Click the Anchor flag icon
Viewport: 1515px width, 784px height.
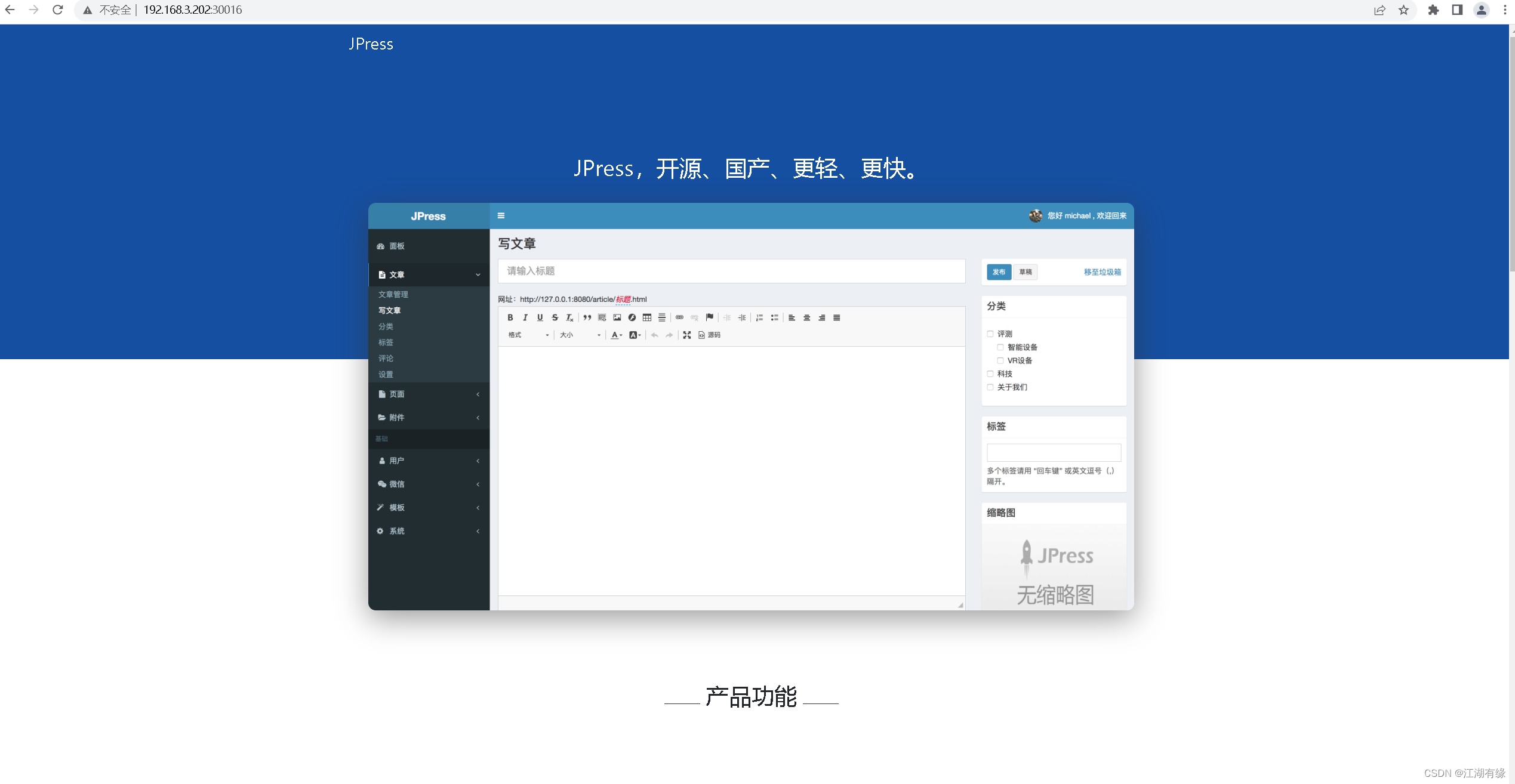coord(710,317)
